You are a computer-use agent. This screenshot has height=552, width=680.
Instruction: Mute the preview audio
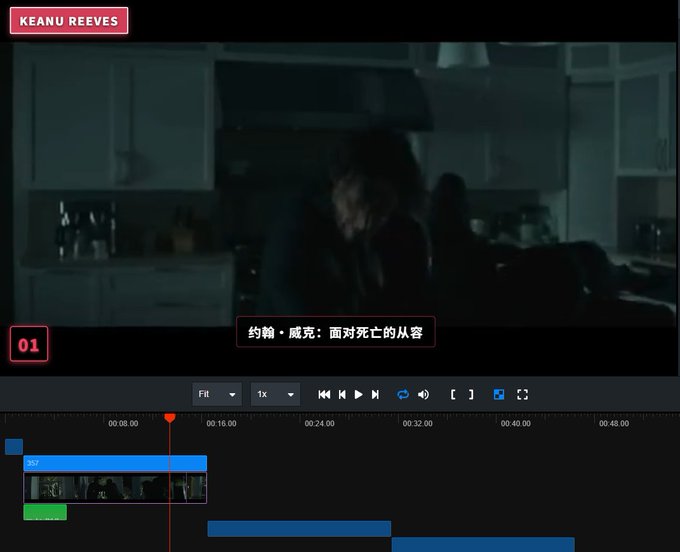click(423, 394)
